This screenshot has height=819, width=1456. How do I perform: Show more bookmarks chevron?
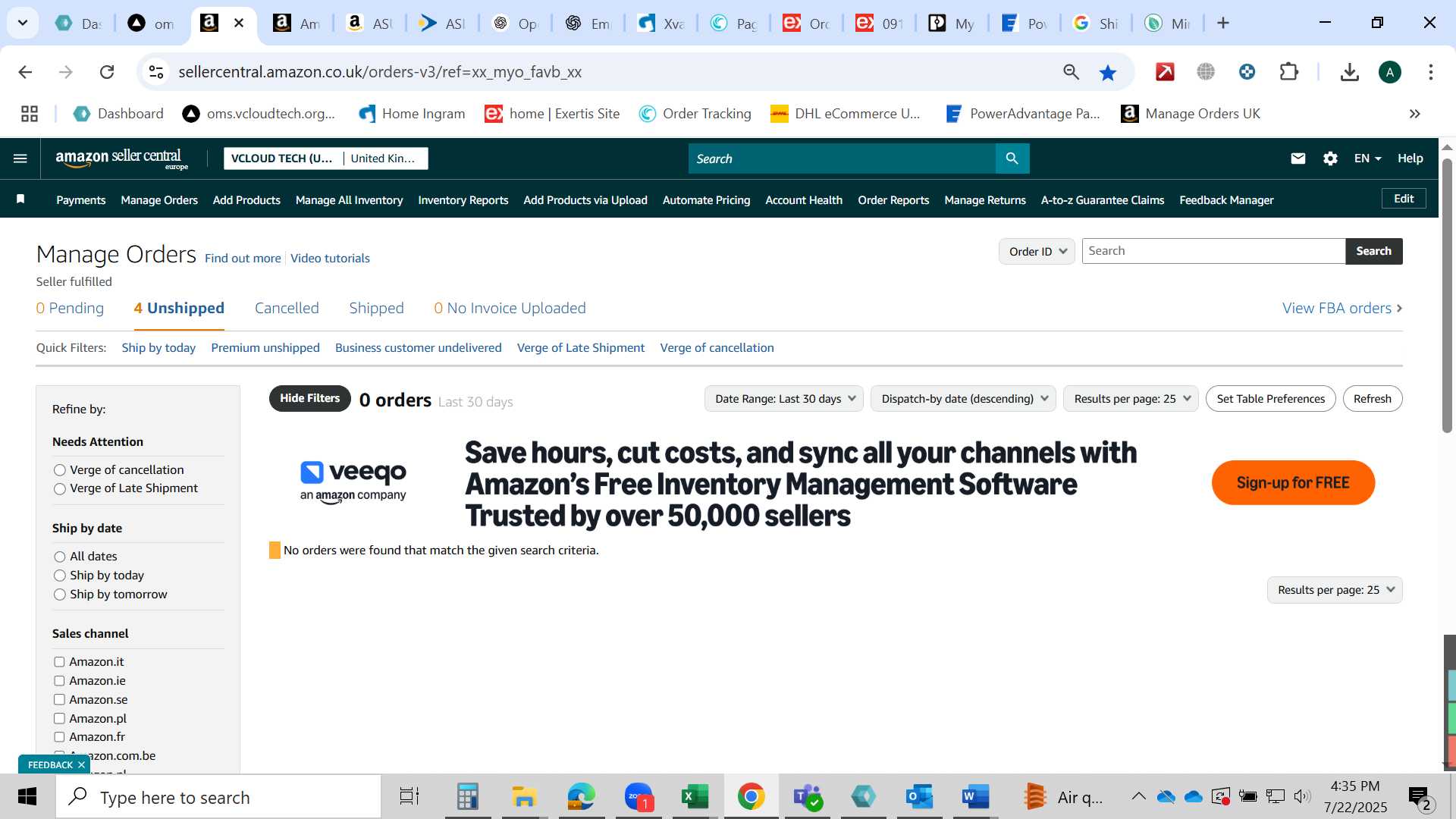click(x=1415, y=114)
